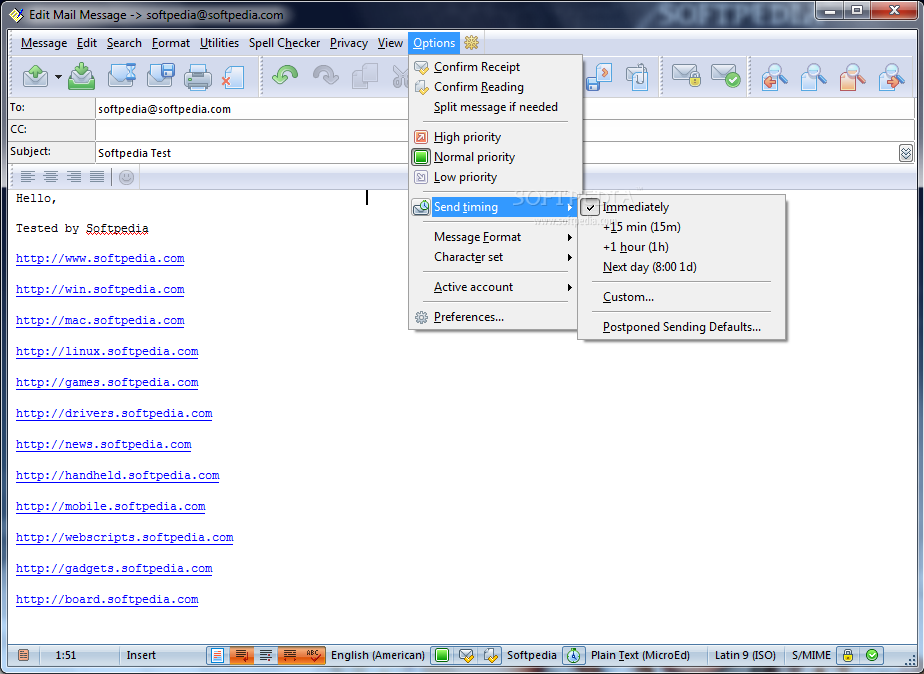This screenshot has width=924, height=674.
Task: Toggle S/MIME padlock encryption in status bar
Action: (x=848, y=655)
